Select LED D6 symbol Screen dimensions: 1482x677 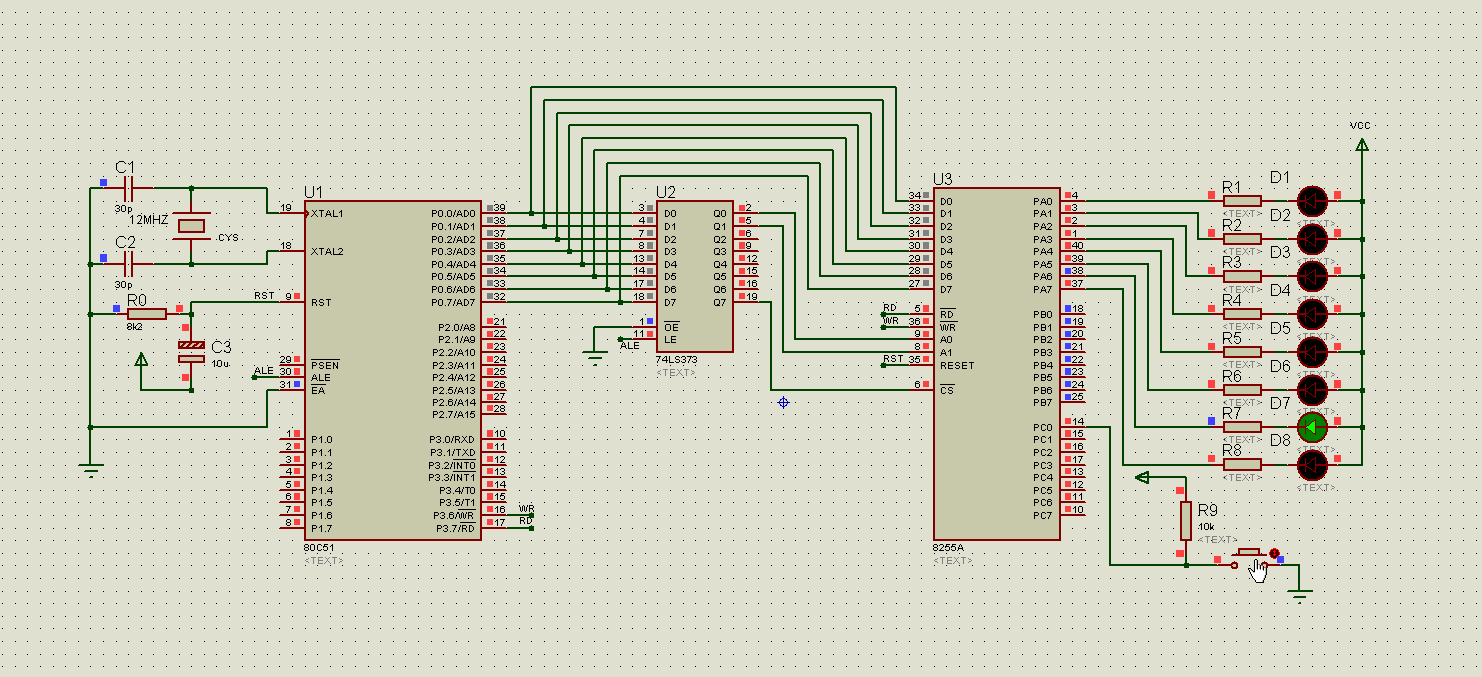[1311, 389]
